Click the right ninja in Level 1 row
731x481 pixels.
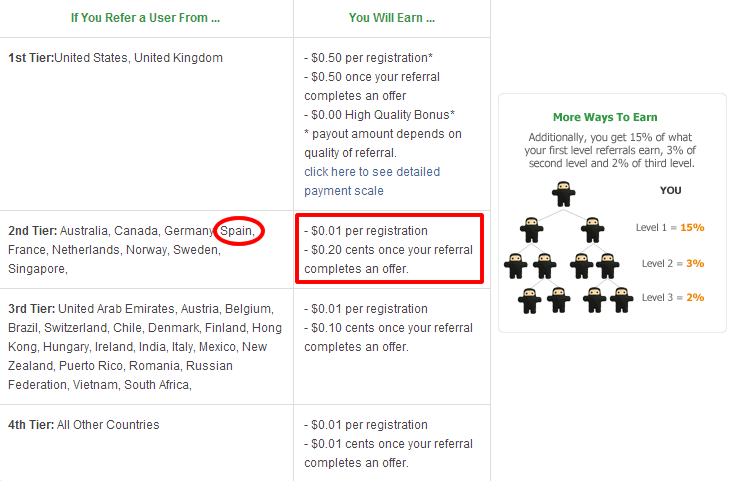click(x=592, y=229)
